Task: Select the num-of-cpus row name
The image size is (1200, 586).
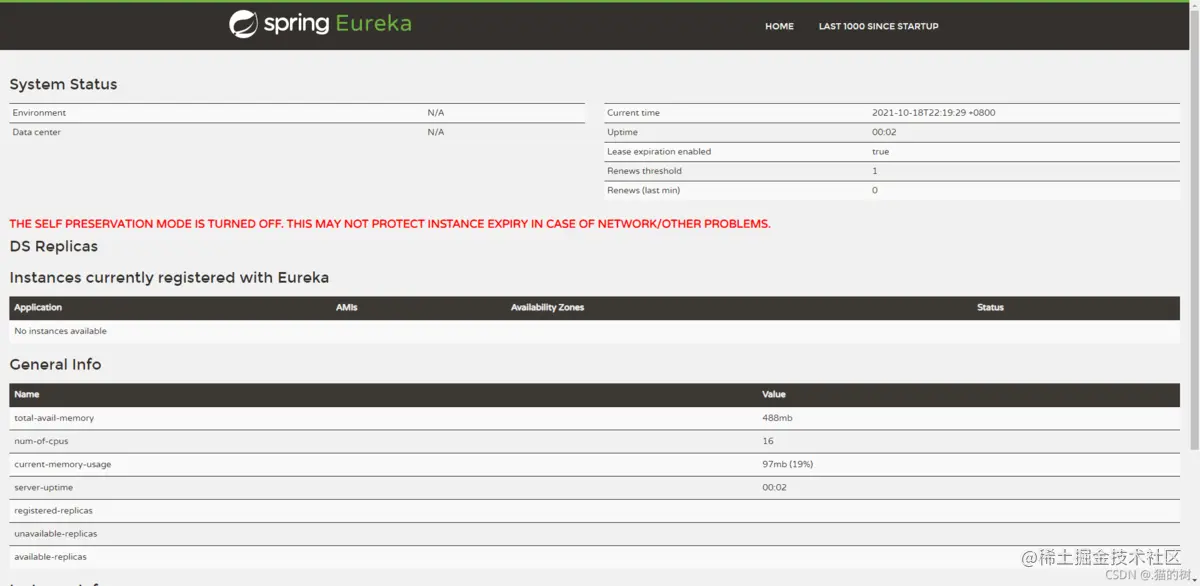Action: click(41, 441)
